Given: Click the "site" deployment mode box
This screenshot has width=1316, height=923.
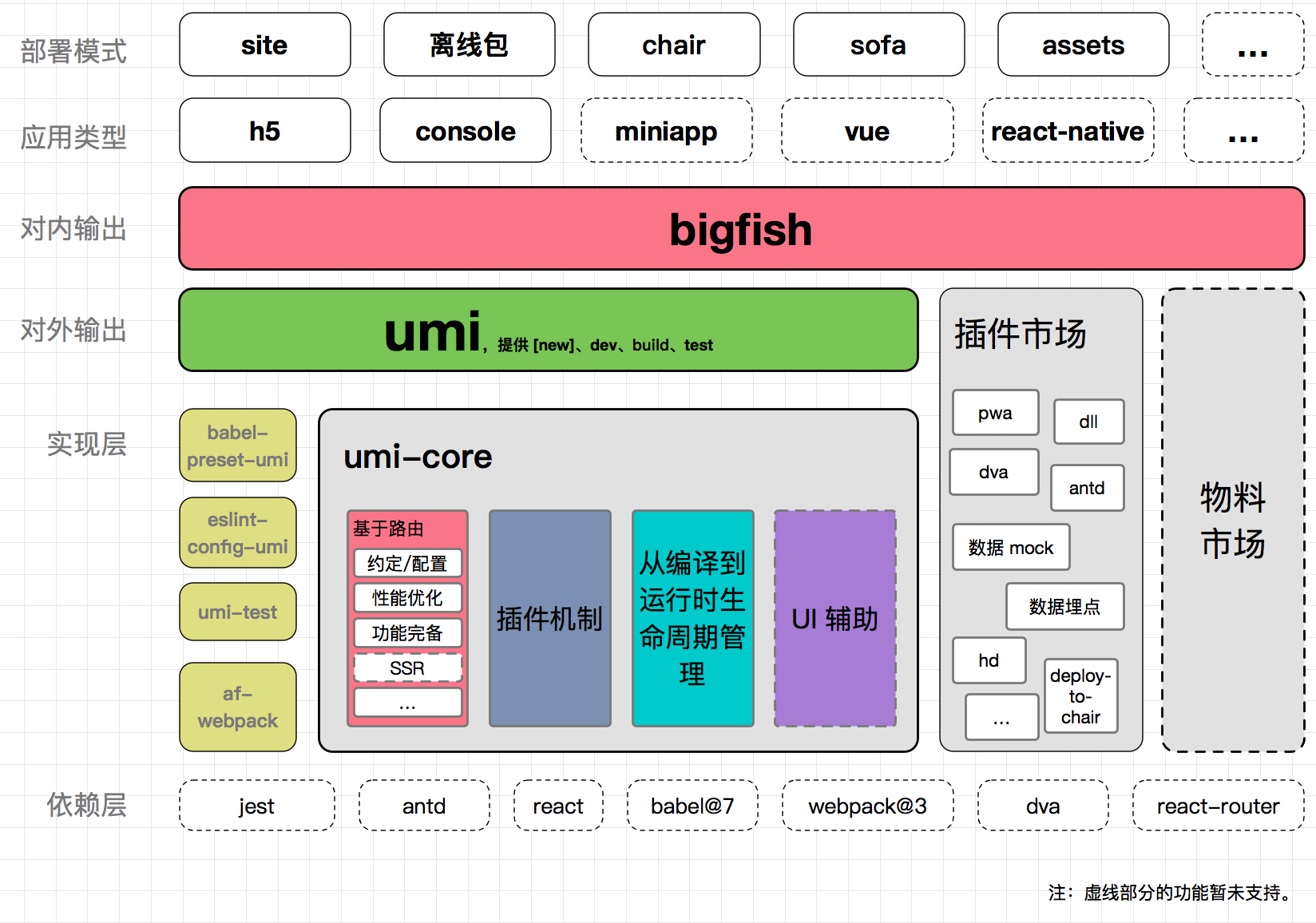Looking at the screenshot, I should click(x=265, y=45).
